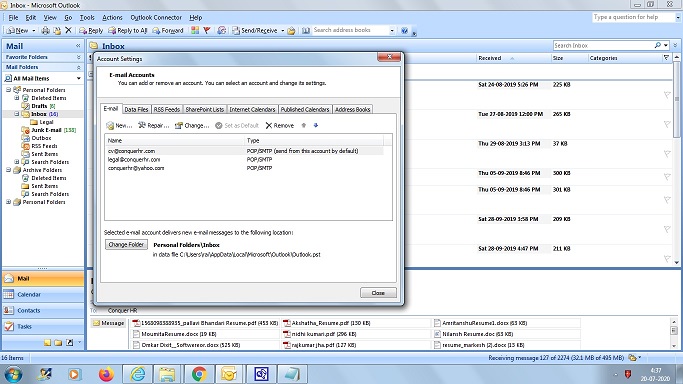Open Tasks in the navigation pane
This screenshot has height=384, width=683.
pos(43,326)
